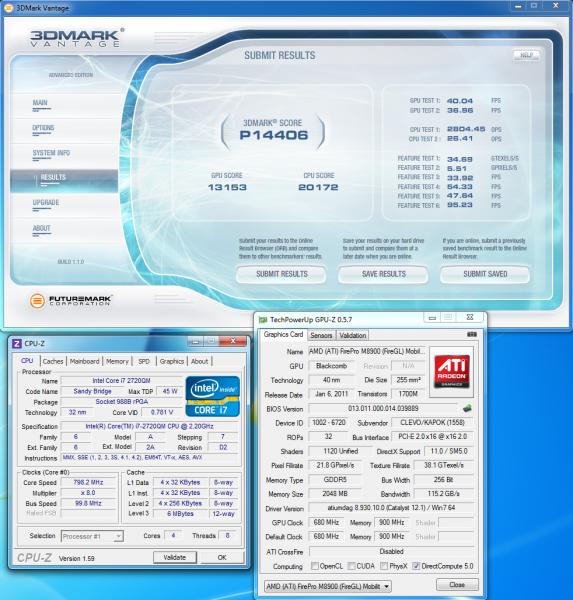Screen dimensions: 573x600
Task: Click the CPU score 20172
Action: 318,187
